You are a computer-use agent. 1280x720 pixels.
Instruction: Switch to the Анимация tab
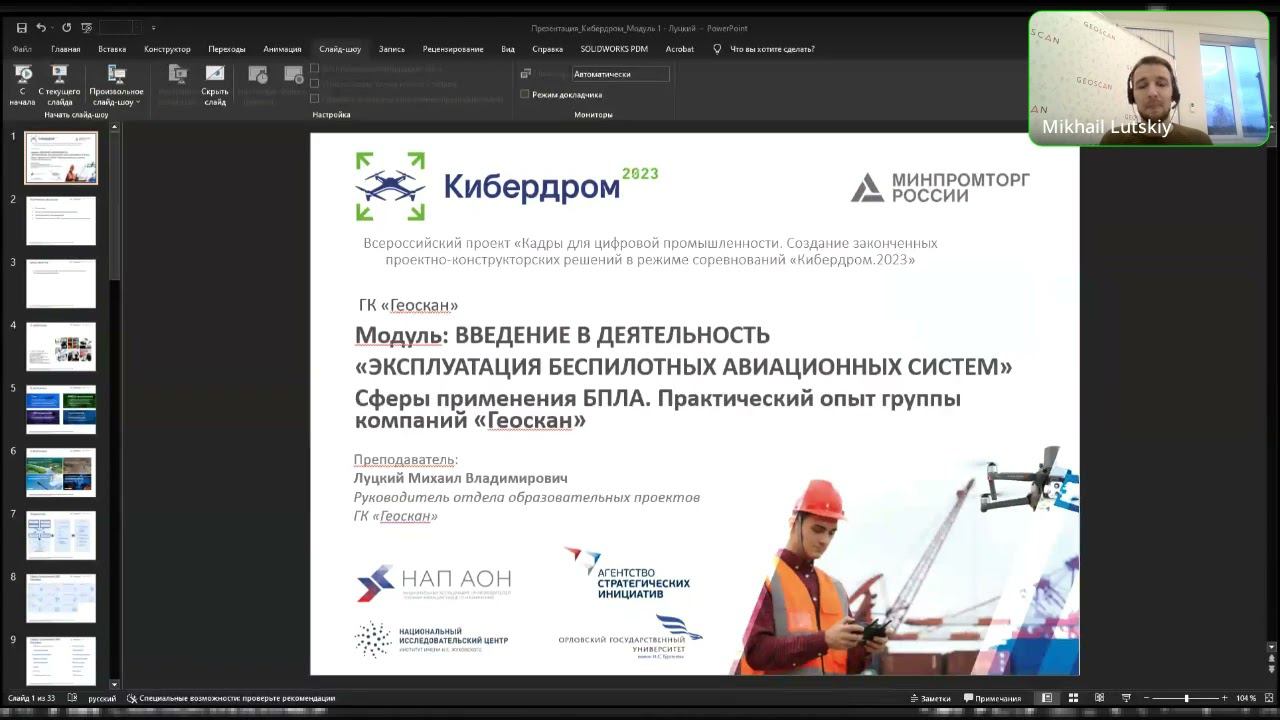click(x=282, y=49)
